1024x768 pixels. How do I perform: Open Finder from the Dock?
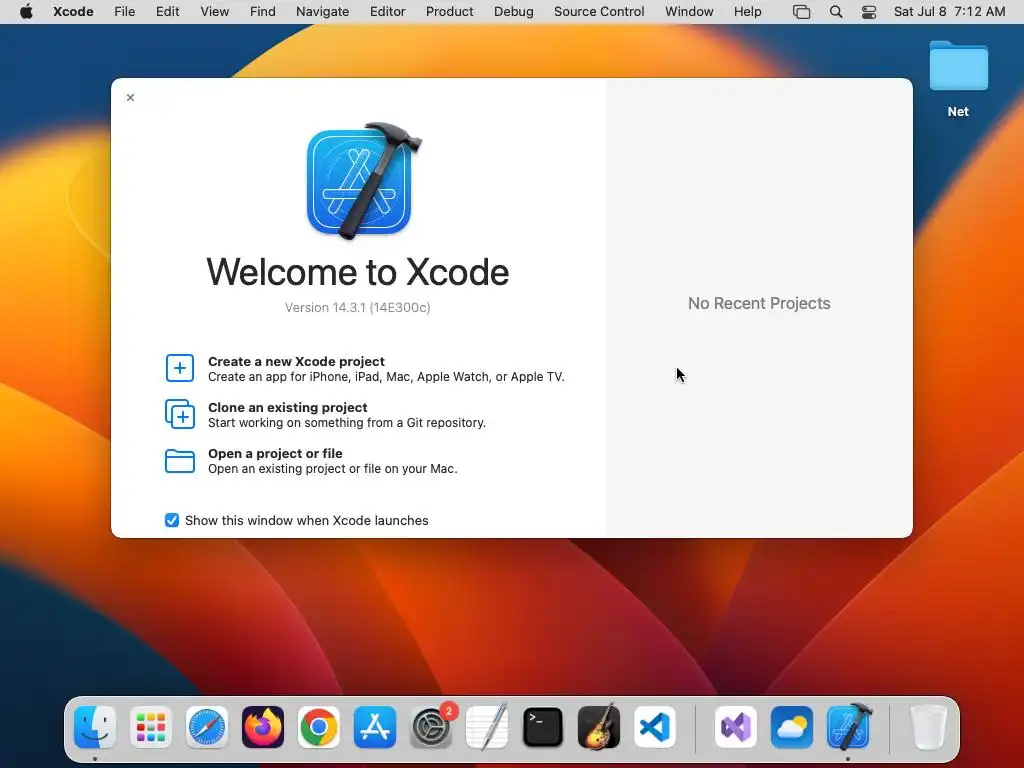pyautogui.click(x=95, y=727)
